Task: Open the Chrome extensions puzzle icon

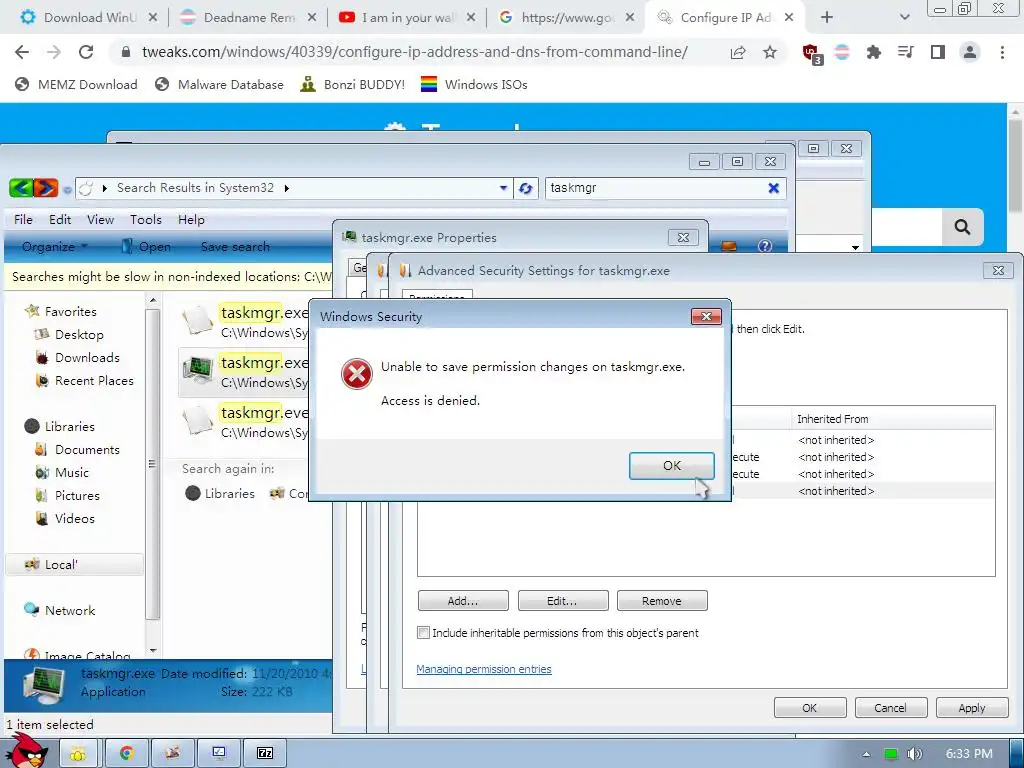Action: pos(873,52)
